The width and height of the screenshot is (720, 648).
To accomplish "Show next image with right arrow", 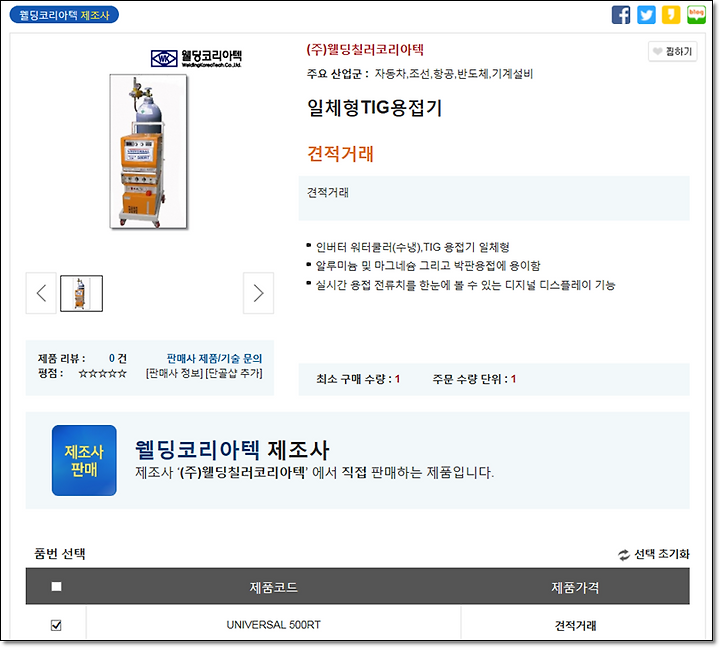I will click(x=259, y=293).
